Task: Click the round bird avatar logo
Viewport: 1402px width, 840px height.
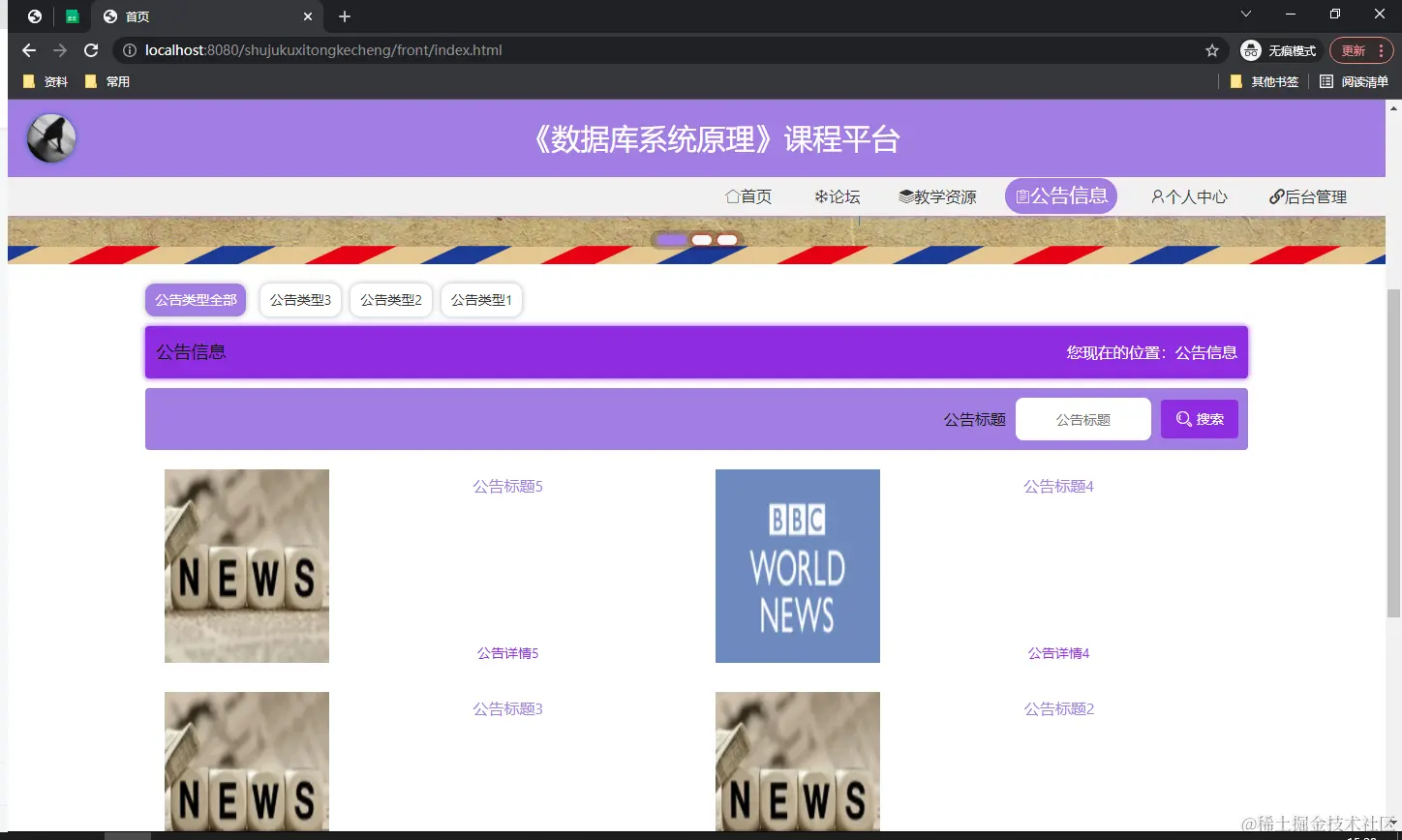Action: (x=51, y=137)
